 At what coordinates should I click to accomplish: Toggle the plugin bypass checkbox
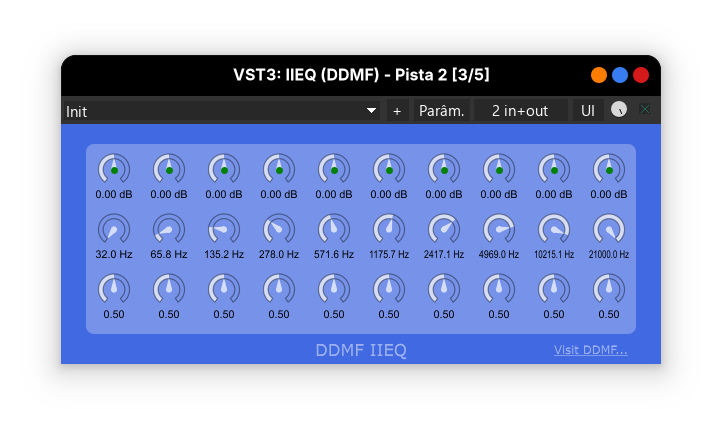tap(645, 110)
